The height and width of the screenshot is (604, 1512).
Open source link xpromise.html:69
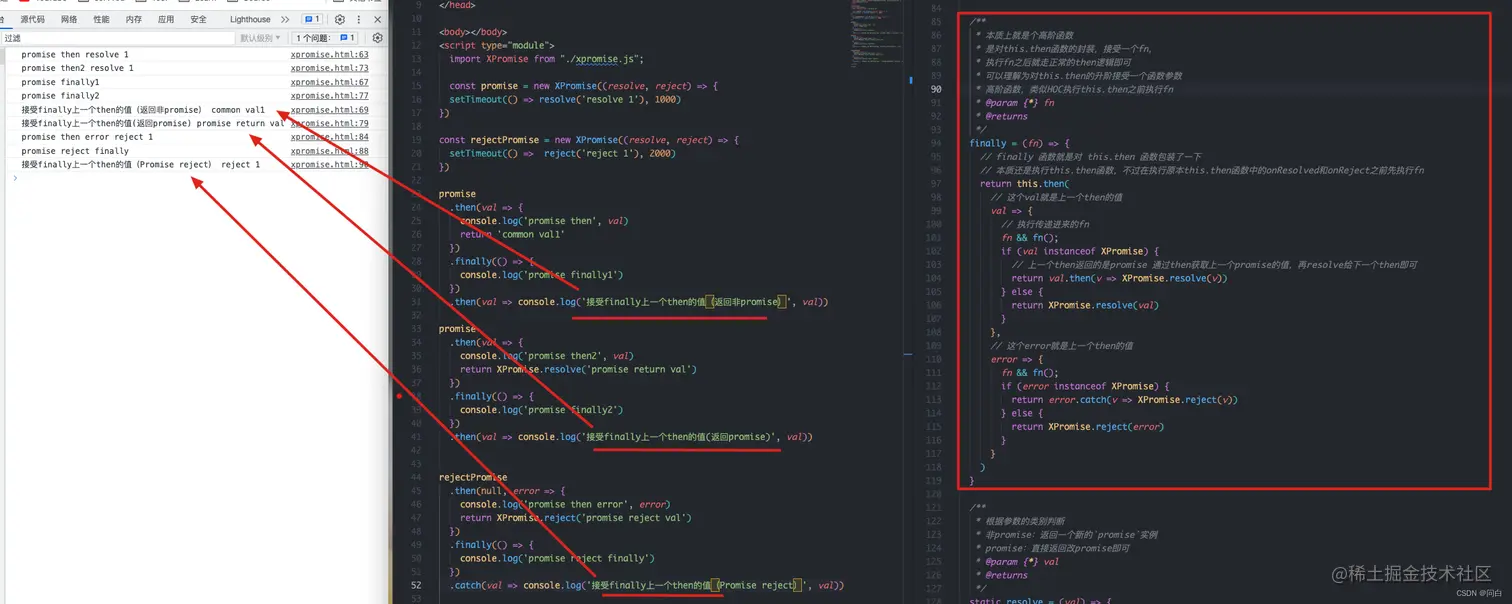pyautogui.click(x=329, y=110)
